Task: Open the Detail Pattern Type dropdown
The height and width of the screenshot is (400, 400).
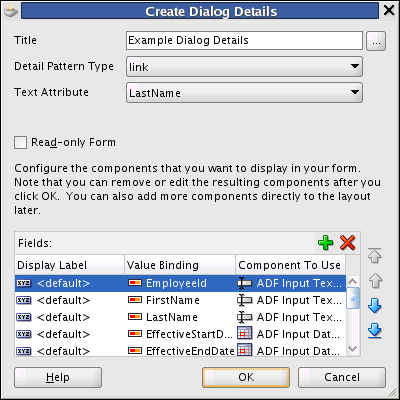Action: (x=244, y=67)
